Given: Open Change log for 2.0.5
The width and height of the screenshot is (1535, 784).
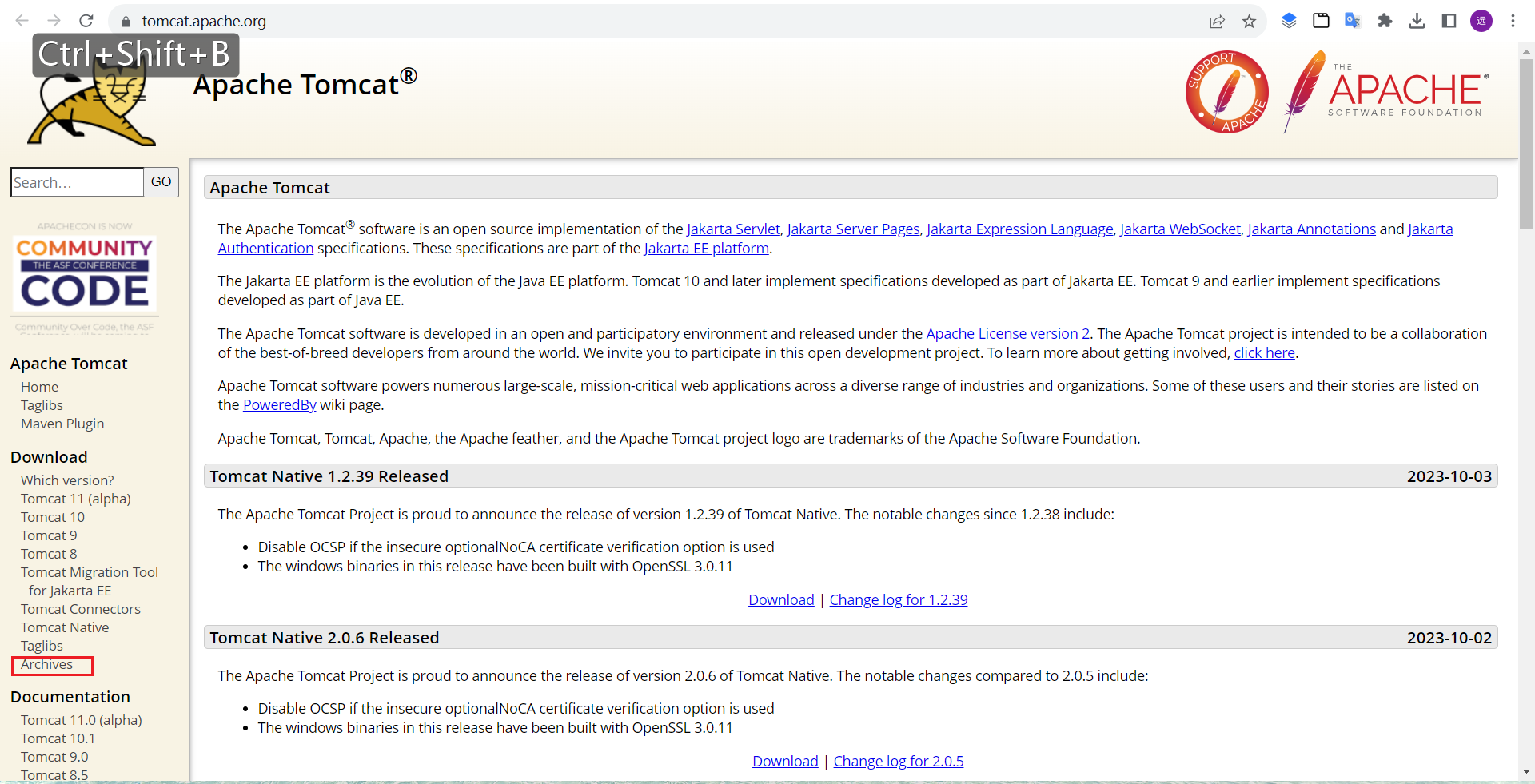Looking at the screenshot, I should tap(899, 762).
